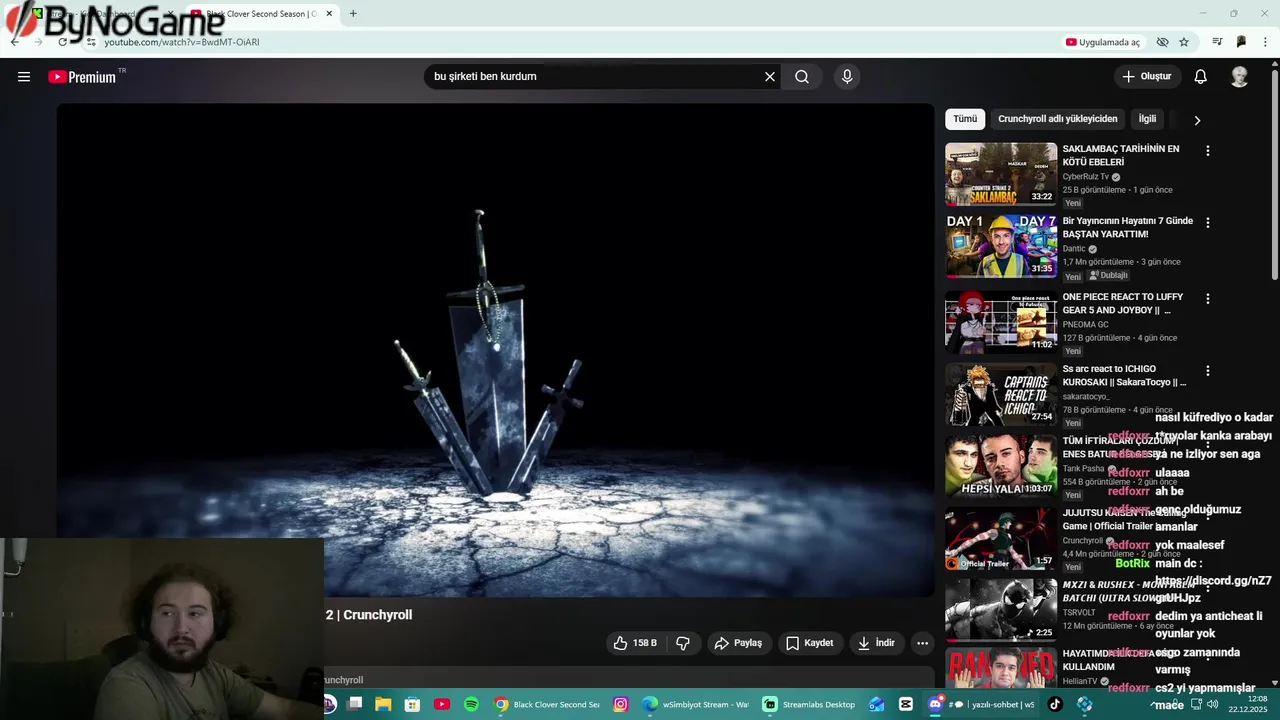
Task: Go back in browser history
Action: coord(14,42)
